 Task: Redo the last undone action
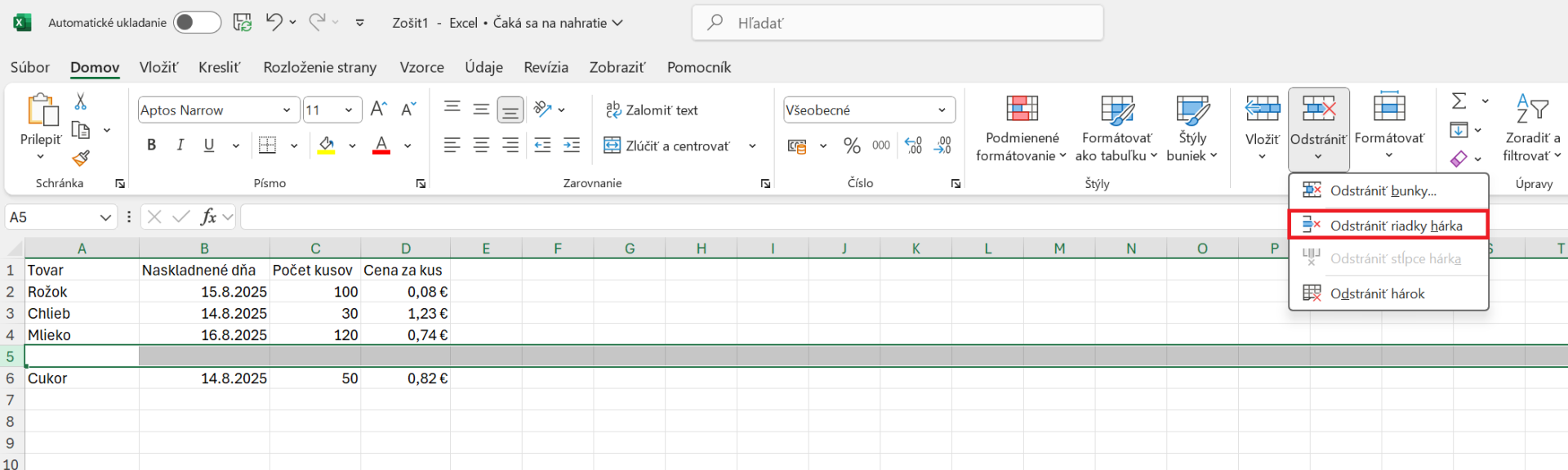click(x=318, y=22)
